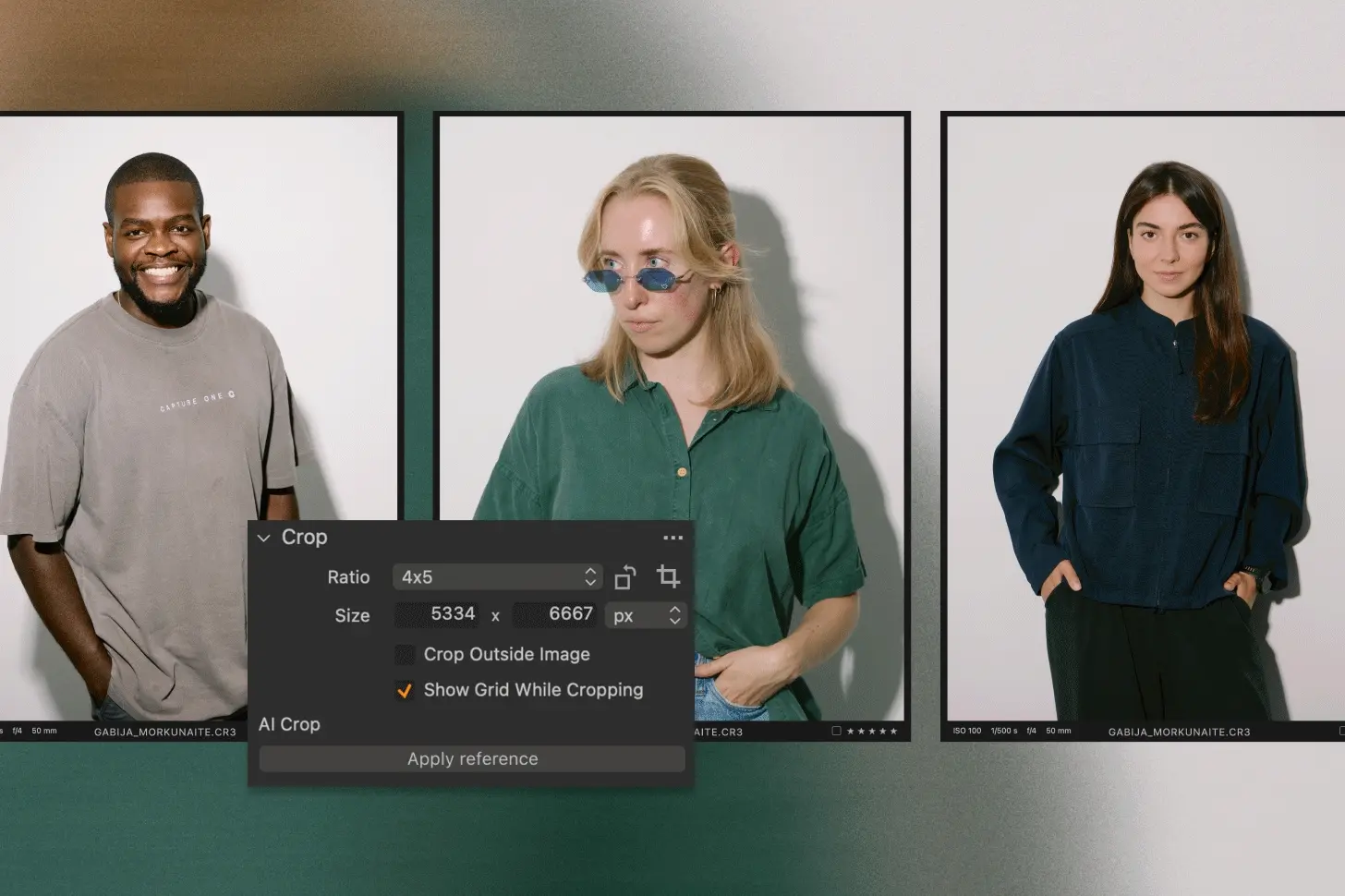This screenshot has height=896, width=1345.
Task: Open the Crop panel three-dot options menu
Action: (x=672, y=538)
